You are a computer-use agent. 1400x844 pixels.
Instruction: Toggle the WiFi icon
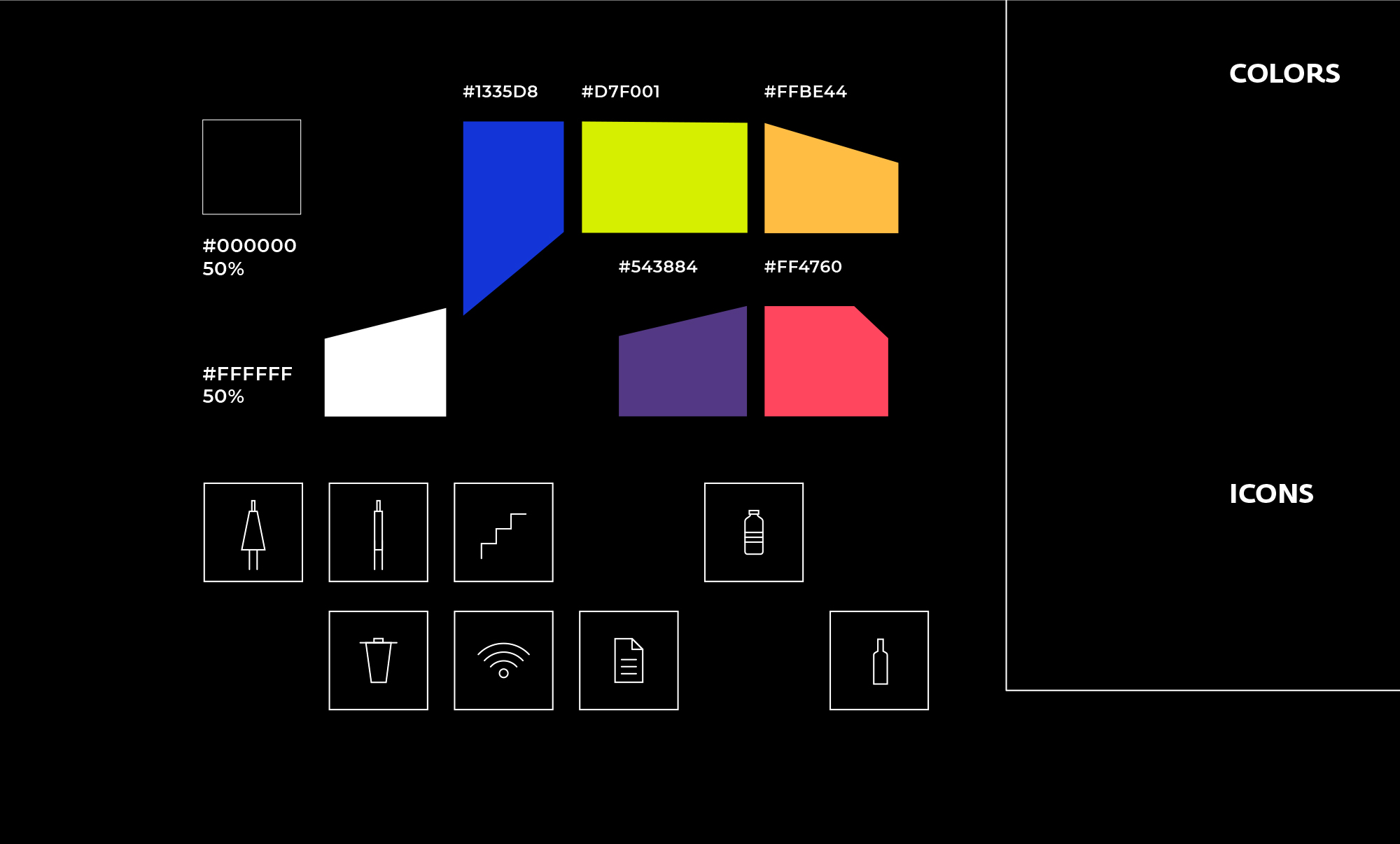[502, 665]
